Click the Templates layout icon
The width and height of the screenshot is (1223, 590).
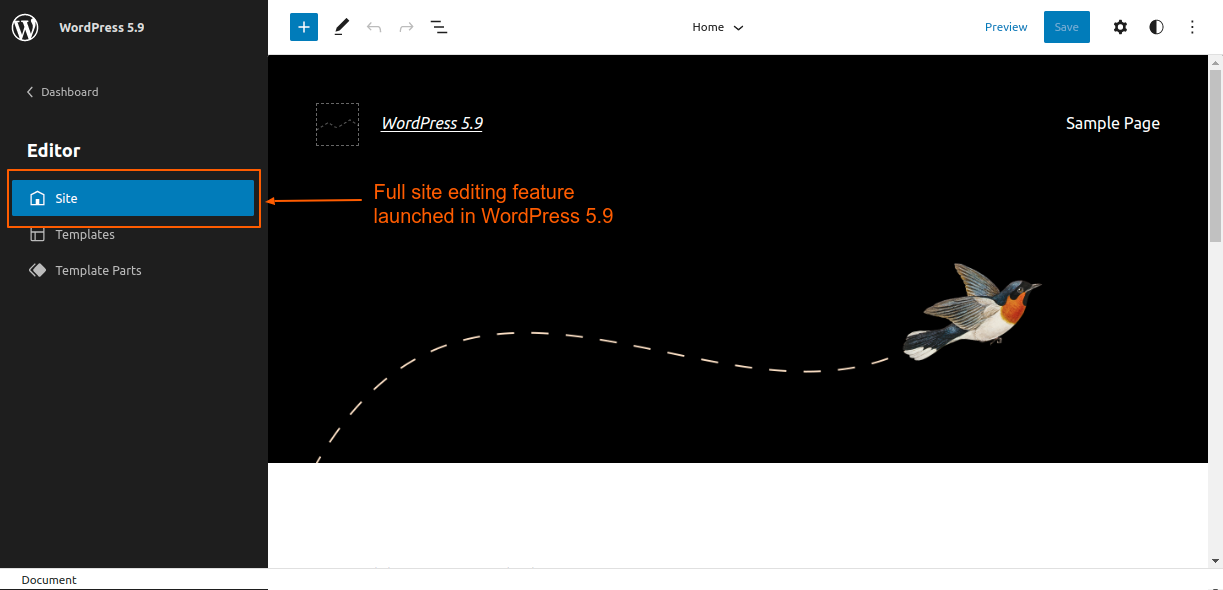(37, 234)
